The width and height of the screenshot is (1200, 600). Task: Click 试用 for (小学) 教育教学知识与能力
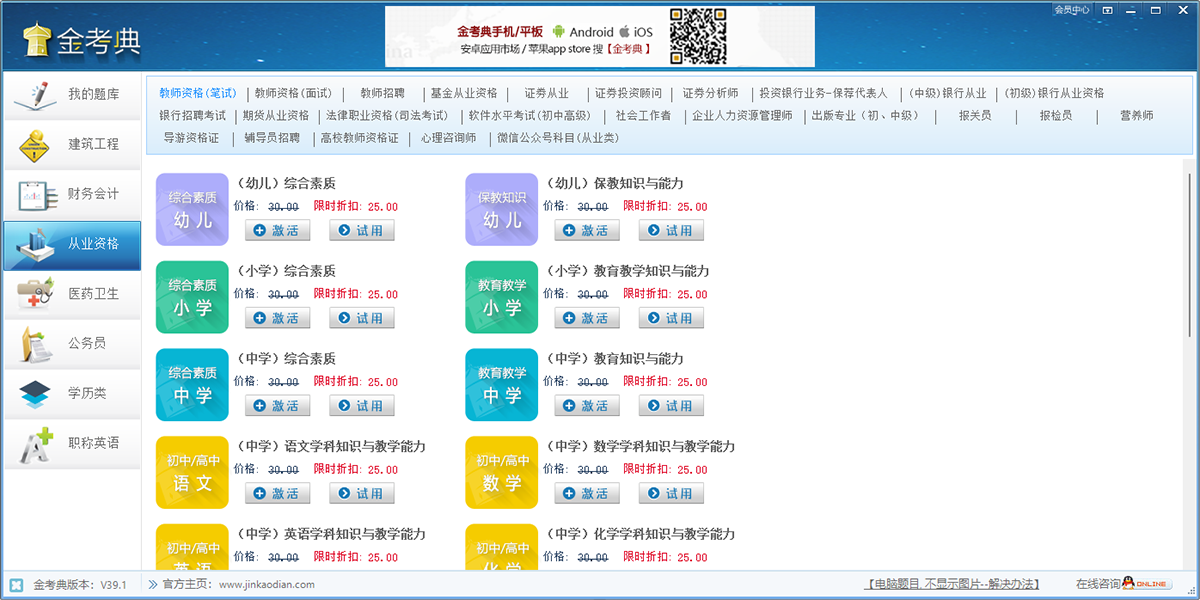coord(671,318)
